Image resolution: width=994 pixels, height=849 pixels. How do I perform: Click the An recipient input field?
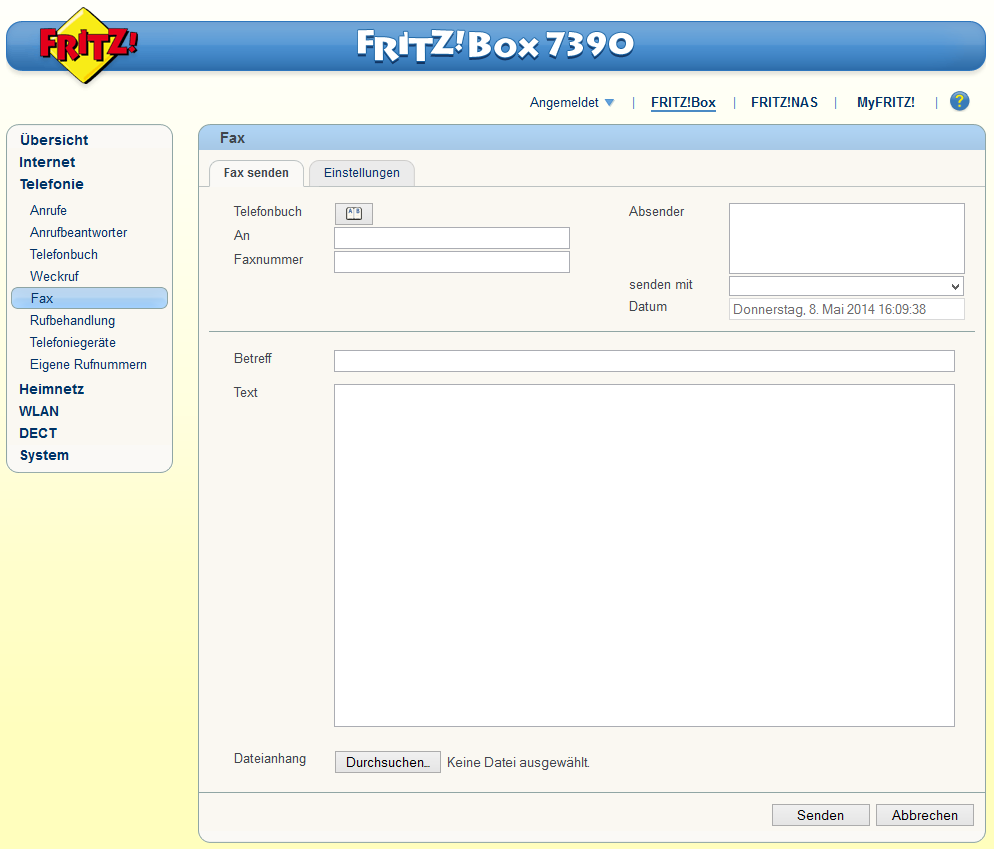(452, 238)
